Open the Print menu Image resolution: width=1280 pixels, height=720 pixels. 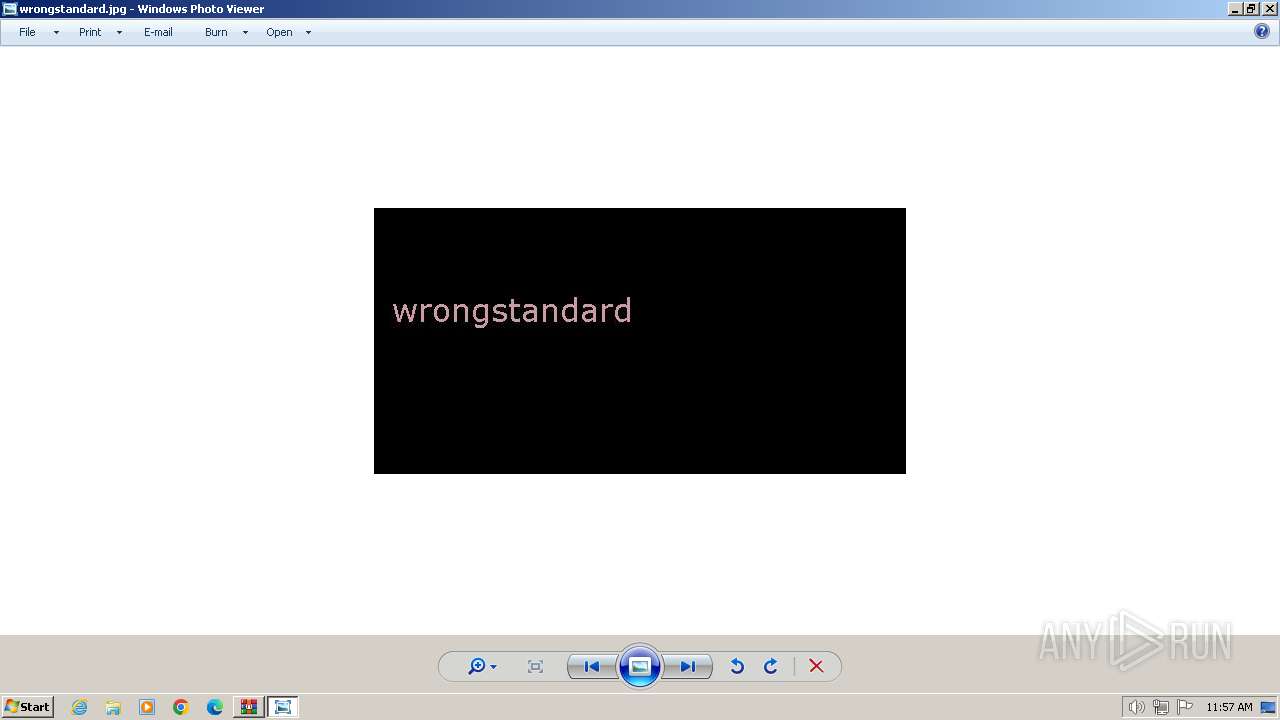[x=90, y=32]
